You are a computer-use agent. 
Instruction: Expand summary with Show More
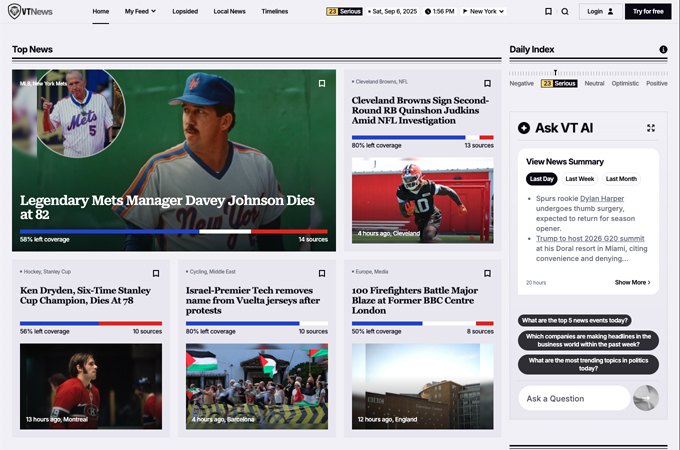pyautogui.click(x=632, y=282)
